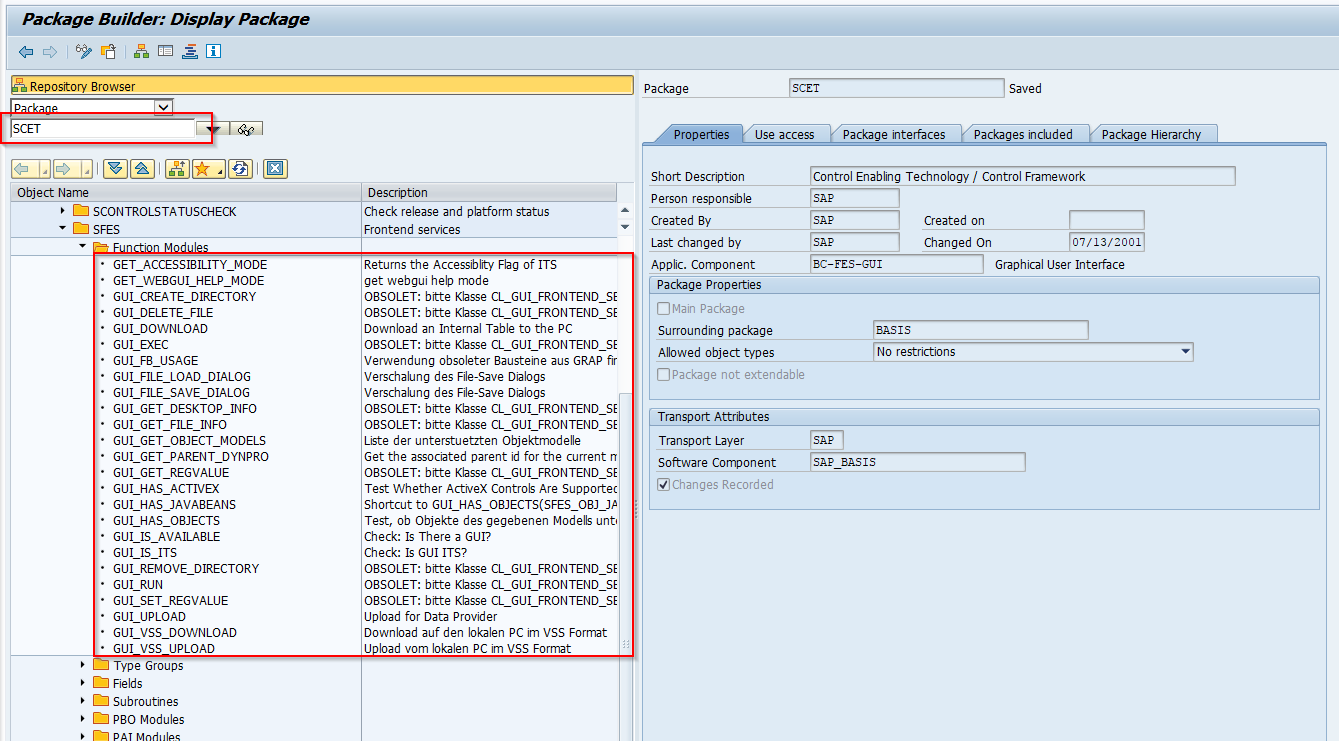Click the Applic. Component BC-FES-GUI field
The width and height of the screenshot is (1339, 741).
click(x=897, y=264)
